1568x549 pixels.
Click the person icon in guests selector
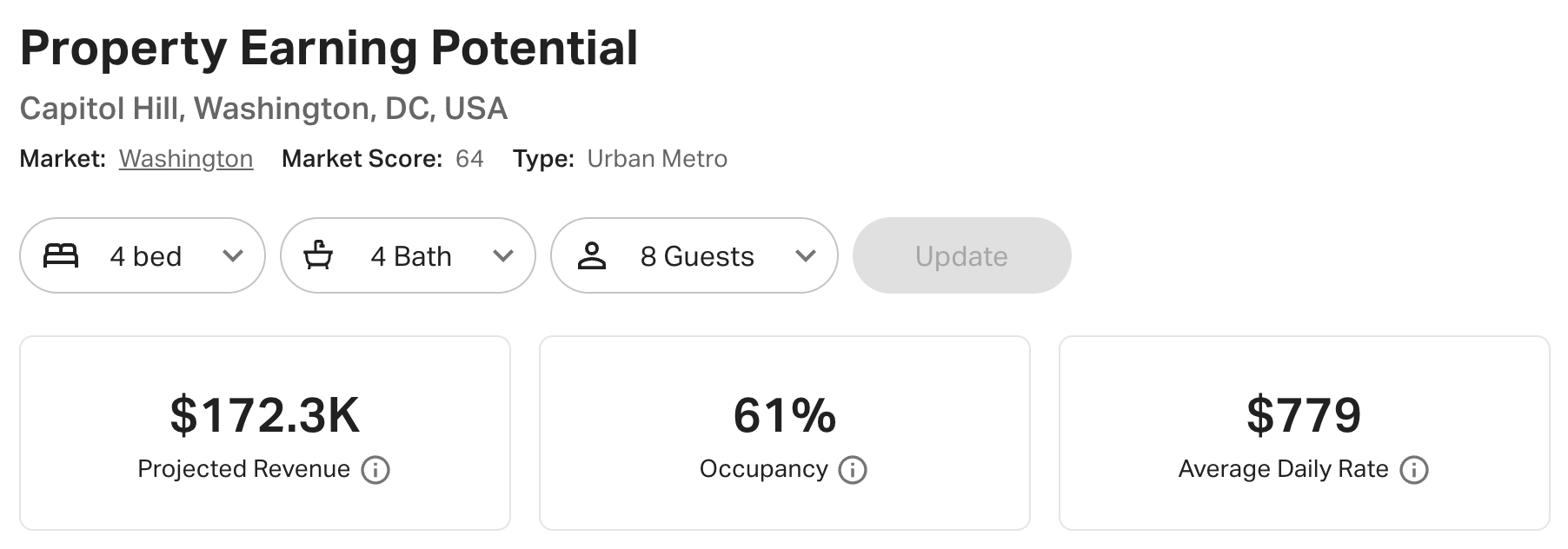tap(592, 255)
